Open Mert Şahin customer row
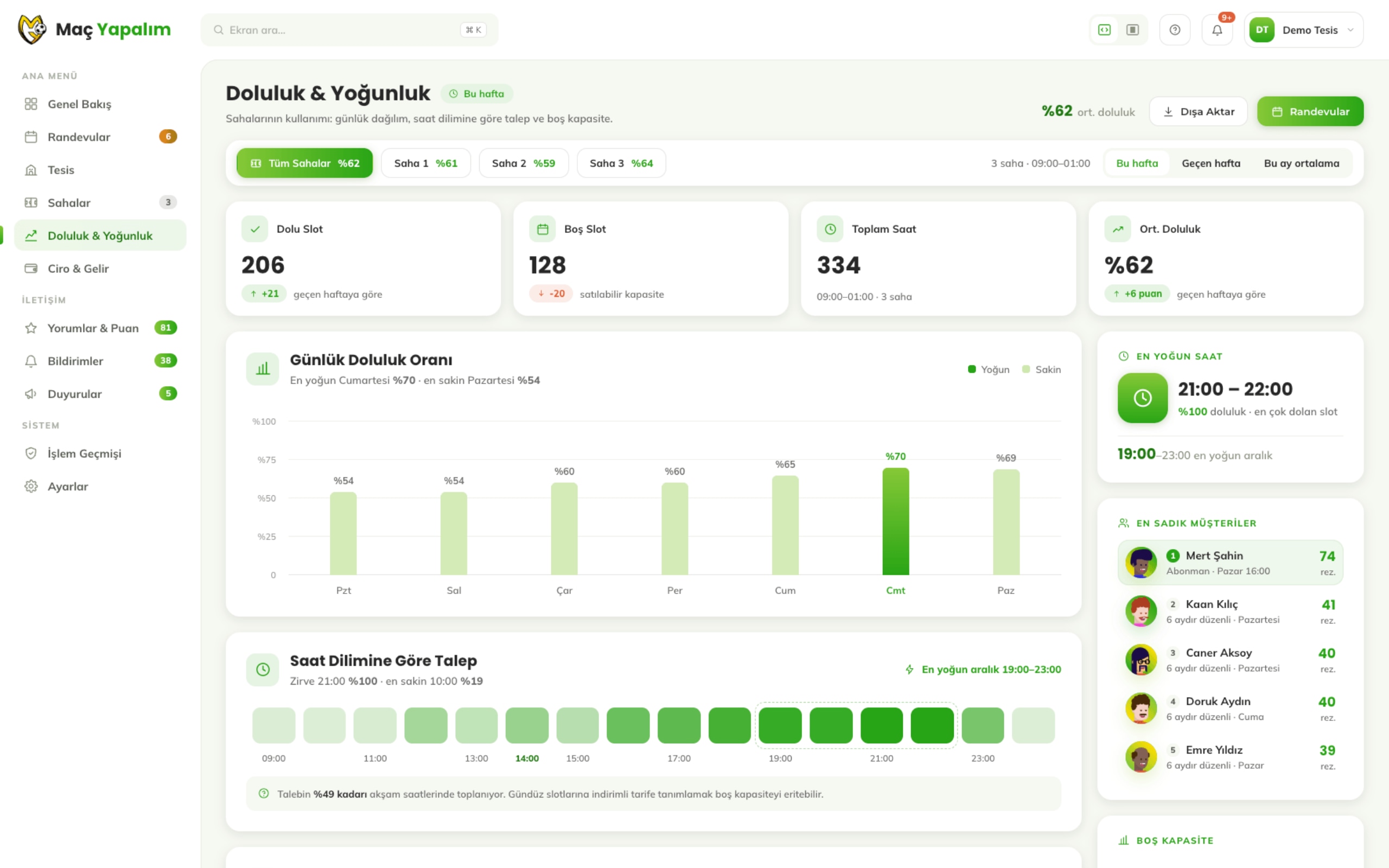The width and height of the screenshot is (1389, 868). point(1230,563)
